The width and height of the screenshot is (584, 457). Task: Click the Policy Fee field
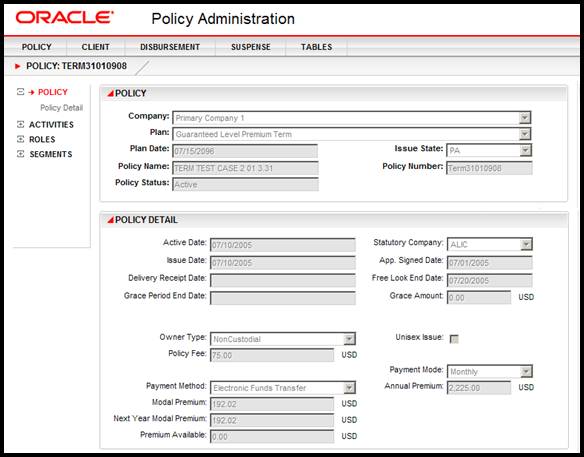[x=272, y=355]
